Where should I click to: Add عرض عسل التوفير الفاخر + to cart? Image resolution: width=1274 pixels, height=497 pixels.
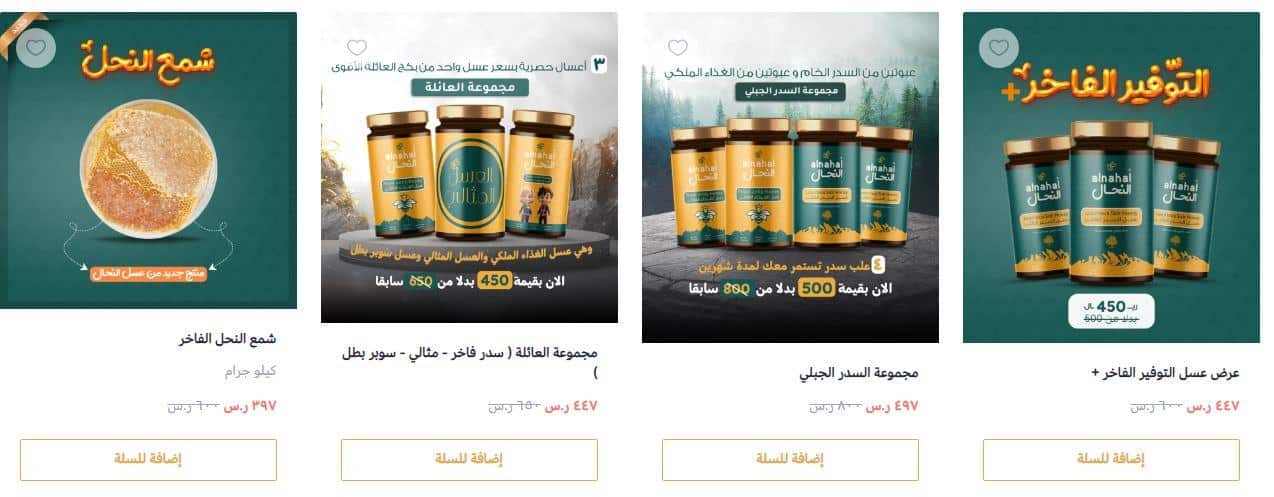point(1111,459)
